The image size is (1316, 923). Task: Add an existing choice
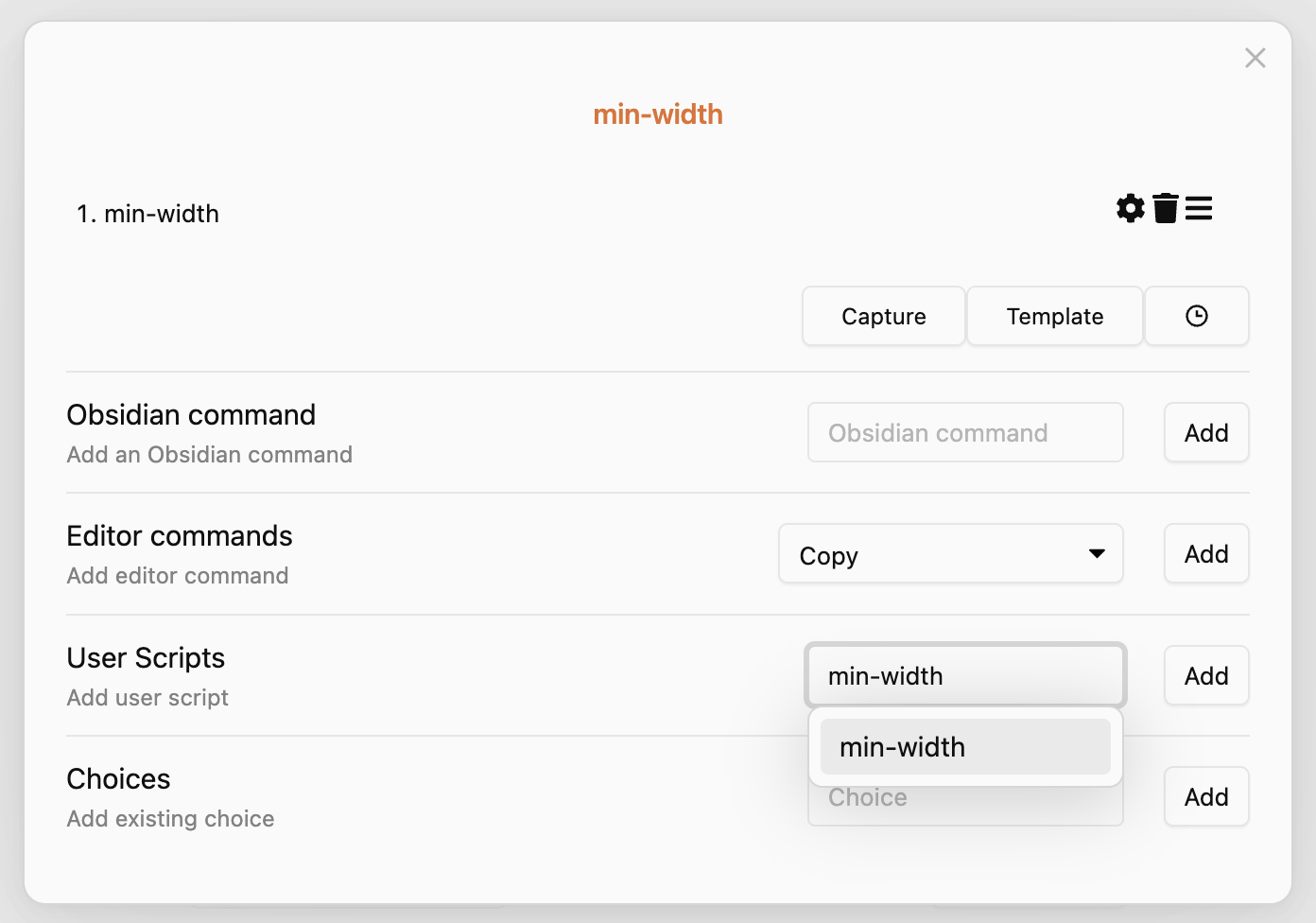1206,796
